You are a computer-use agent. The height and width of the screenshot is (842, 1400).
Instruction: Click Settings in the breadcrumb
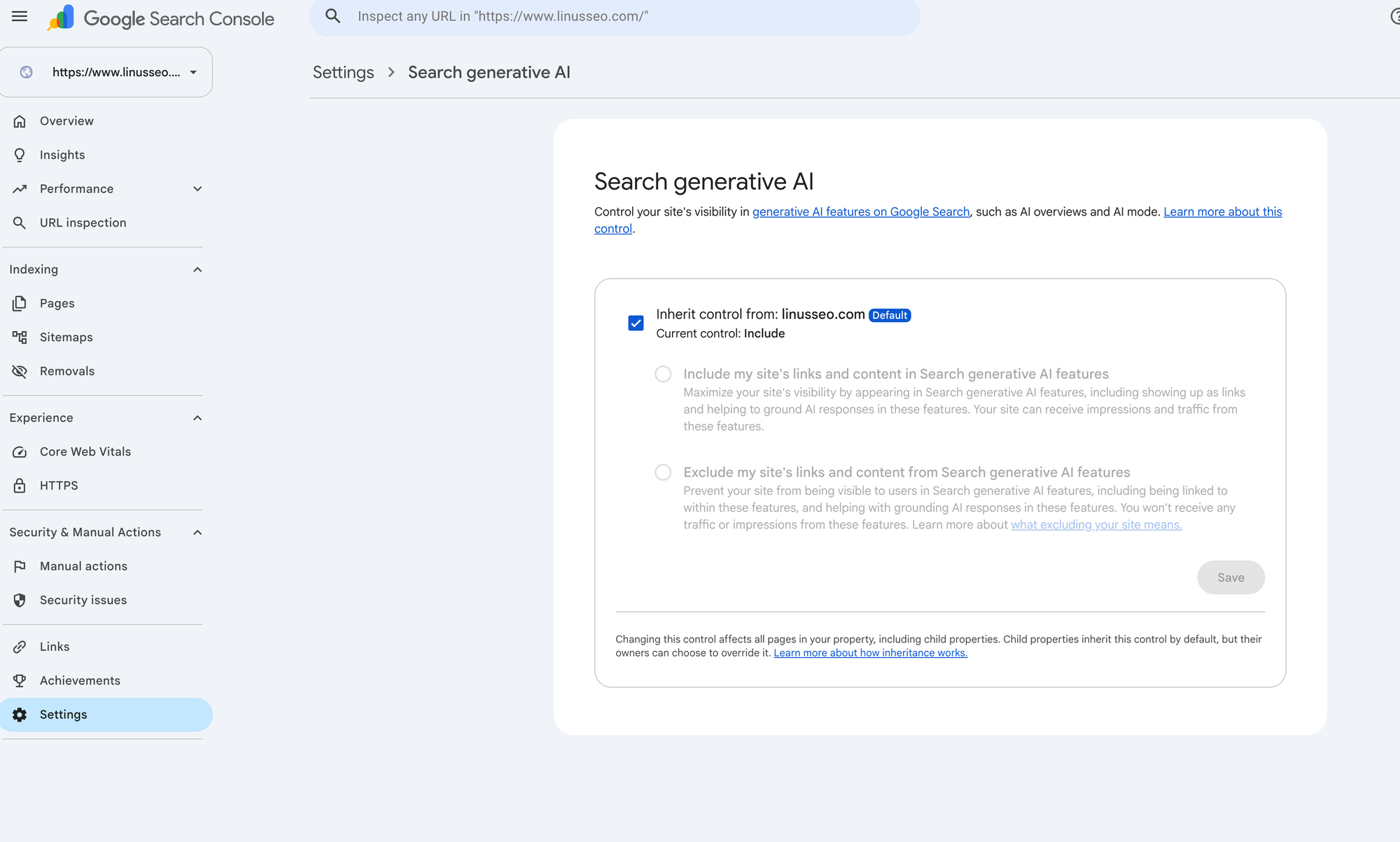[343, 72]
